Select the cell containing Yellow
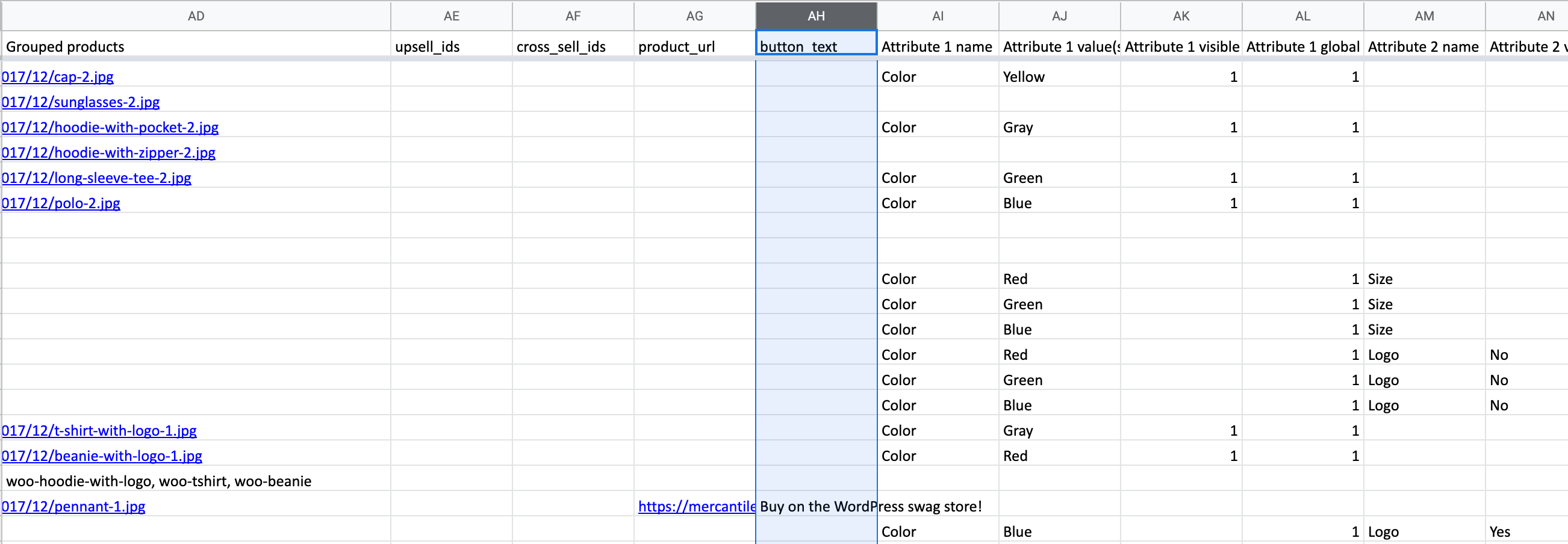The image size is (1568, 544). 1059,76
